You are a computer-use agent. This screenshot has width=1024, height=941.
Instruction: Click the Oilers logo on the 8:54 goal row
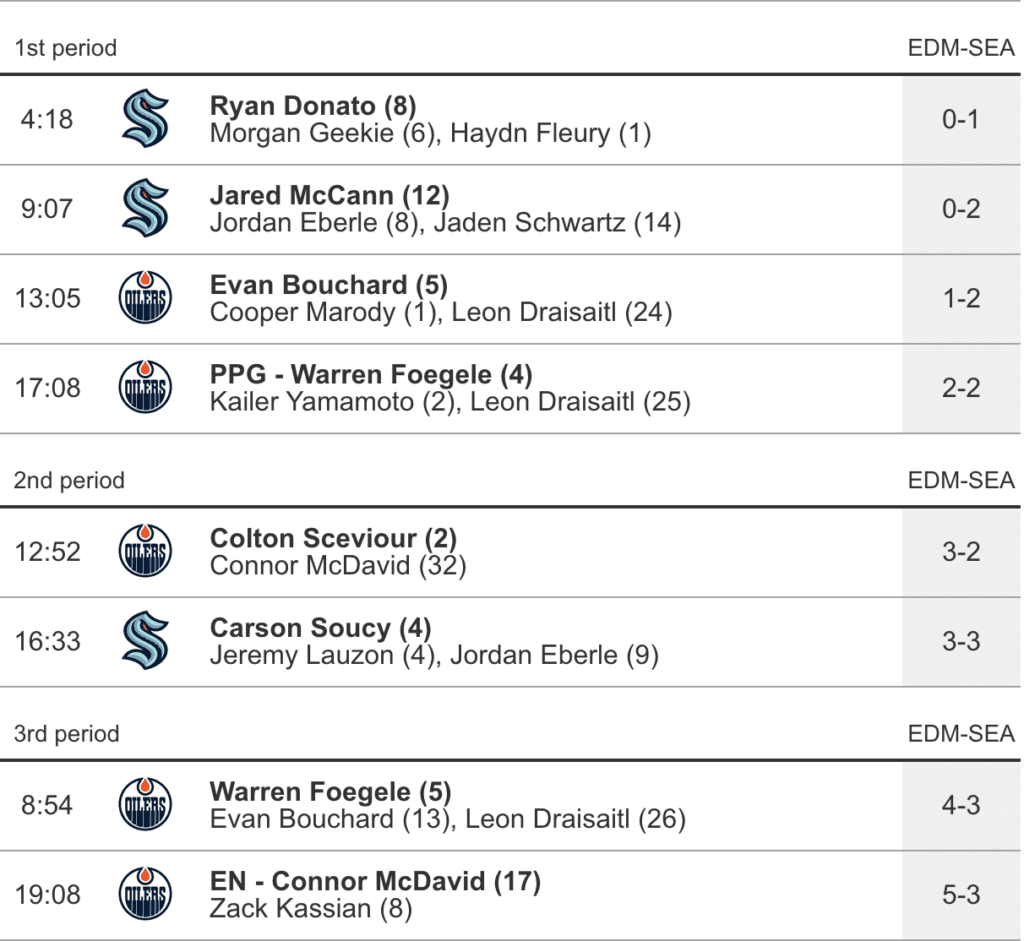145,805
